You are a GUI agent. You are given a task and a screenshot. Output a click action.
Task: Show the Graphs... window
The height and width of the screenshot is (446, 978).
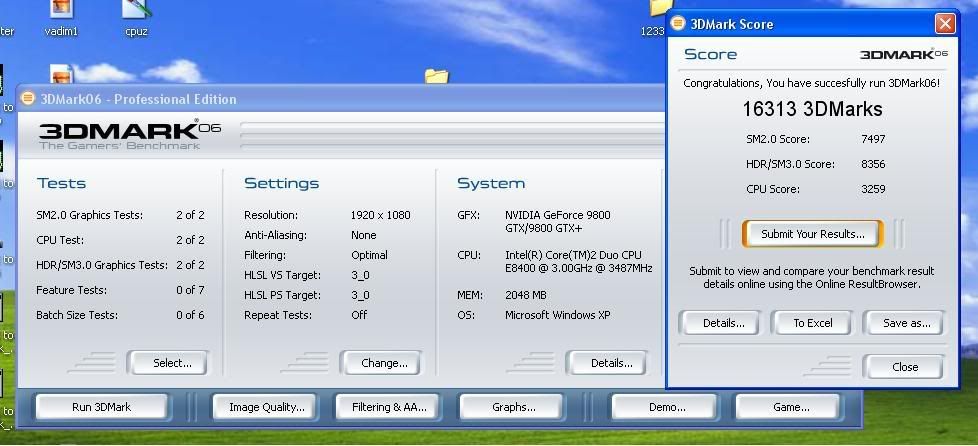[x=514, y=407]
